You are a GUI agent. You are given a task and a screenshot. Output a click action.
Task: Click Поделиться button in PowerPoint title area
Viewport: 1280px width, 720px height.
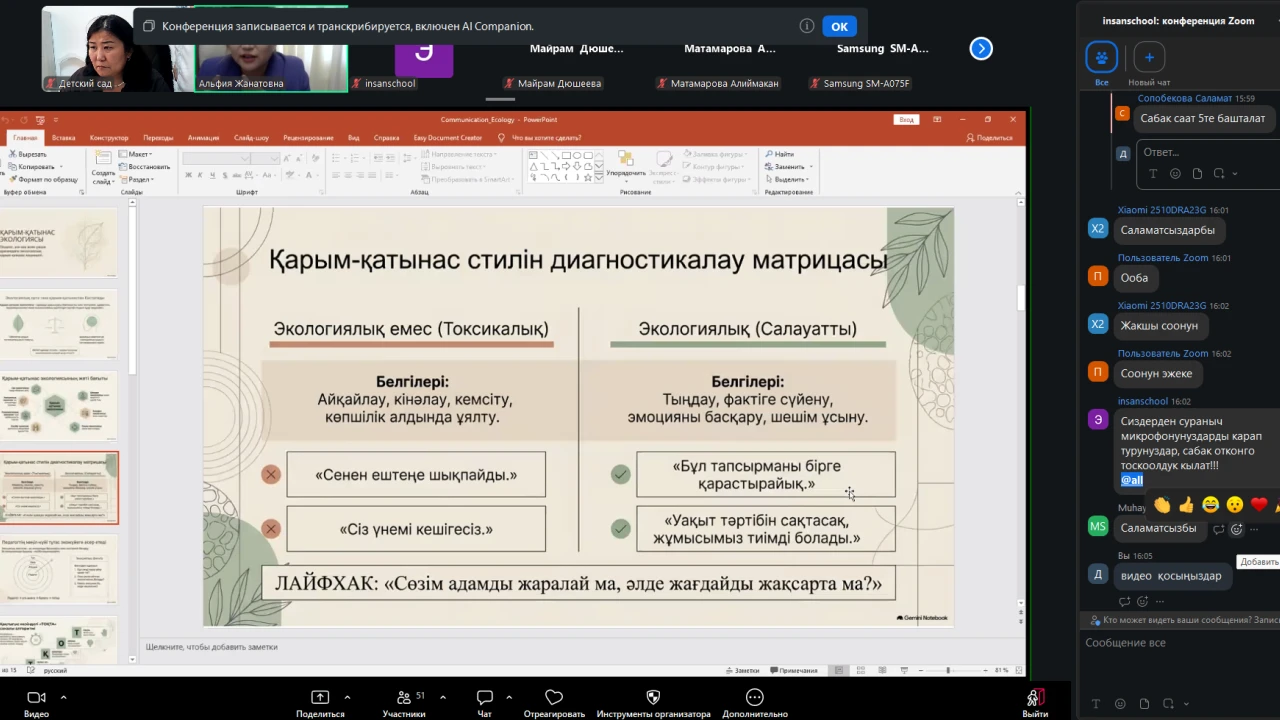[x=990, y=137]
